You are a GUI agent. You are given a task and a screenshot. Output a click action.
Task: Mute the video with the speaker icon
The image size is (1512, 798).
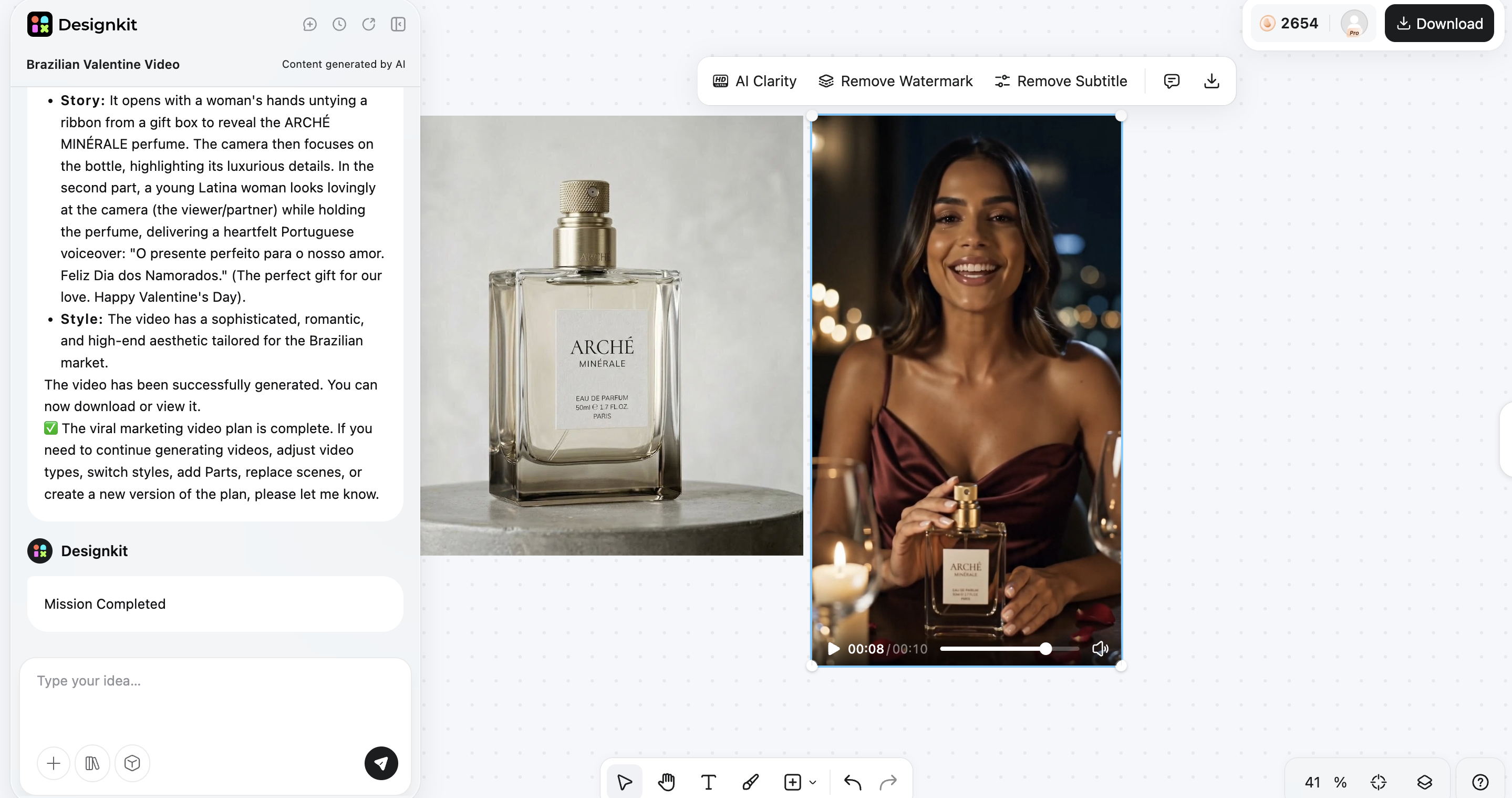point(1100,649)
